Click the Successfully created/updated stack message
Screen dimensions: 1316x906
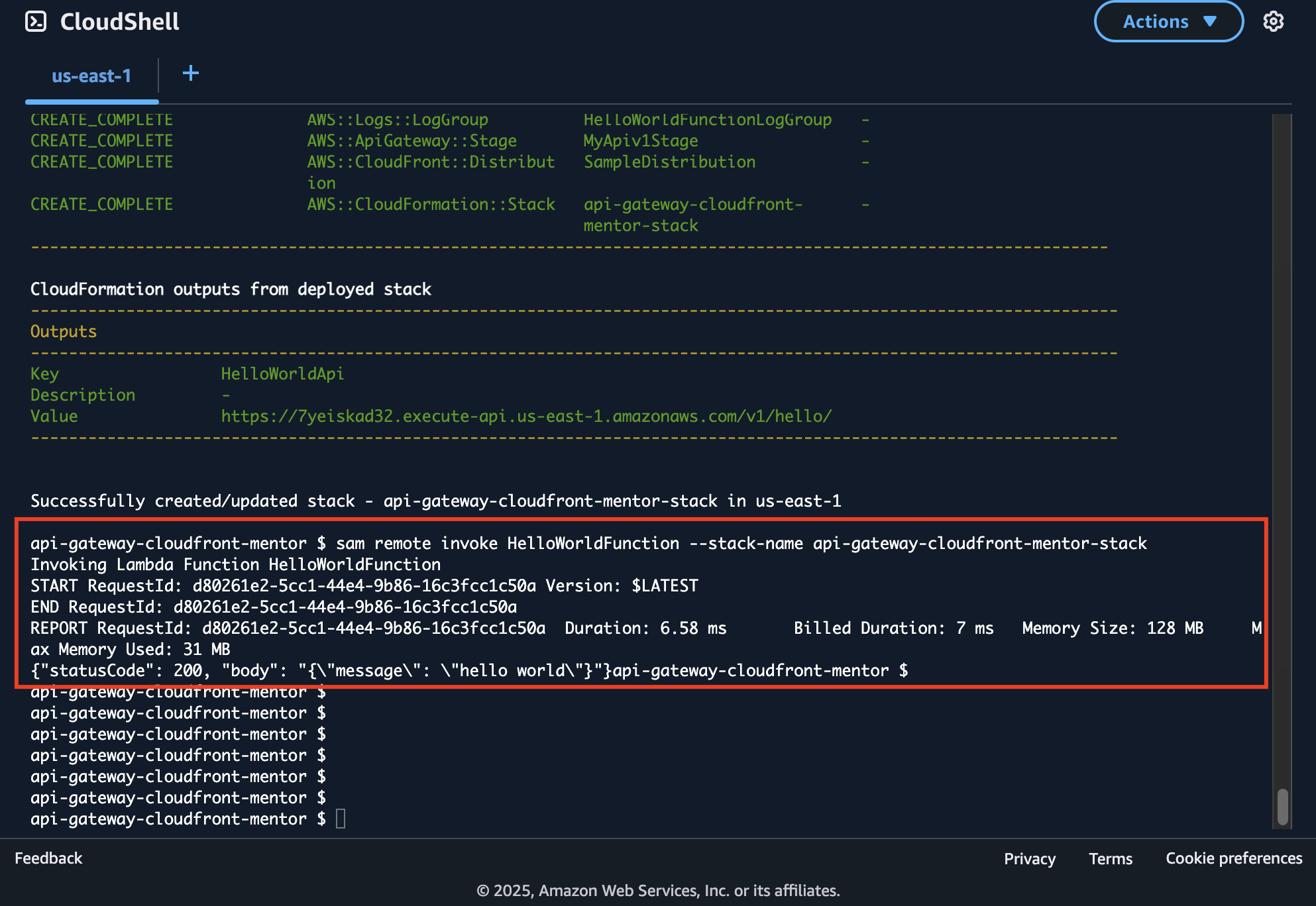coord(435,501)
